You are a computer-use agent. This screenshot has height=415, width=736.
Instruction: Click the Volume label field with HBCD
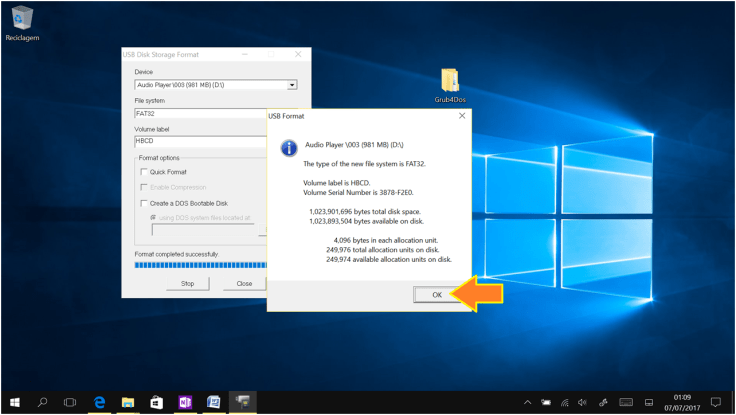point(200,141)
